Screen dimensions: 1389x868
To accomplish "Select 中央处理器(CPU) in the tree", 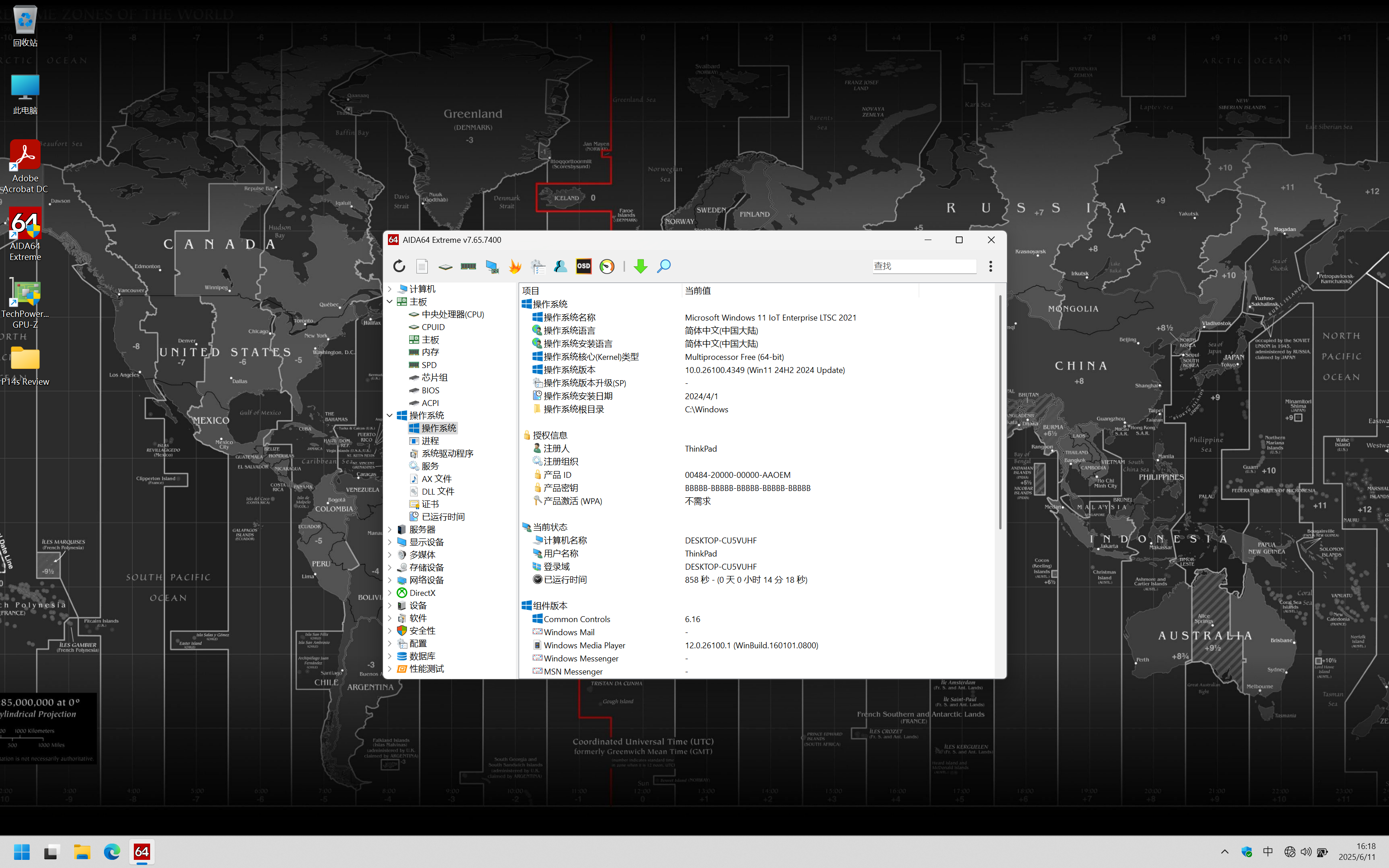I will 447,314.
